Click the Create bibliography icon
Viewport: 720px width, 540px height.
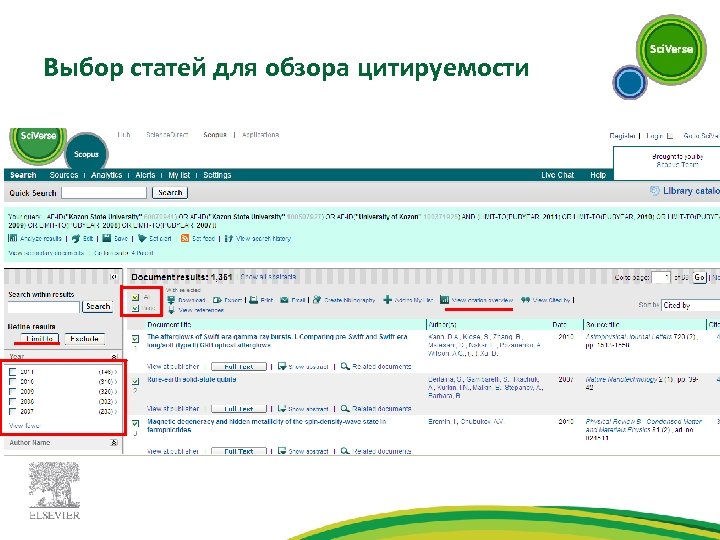tap(317, 300)
